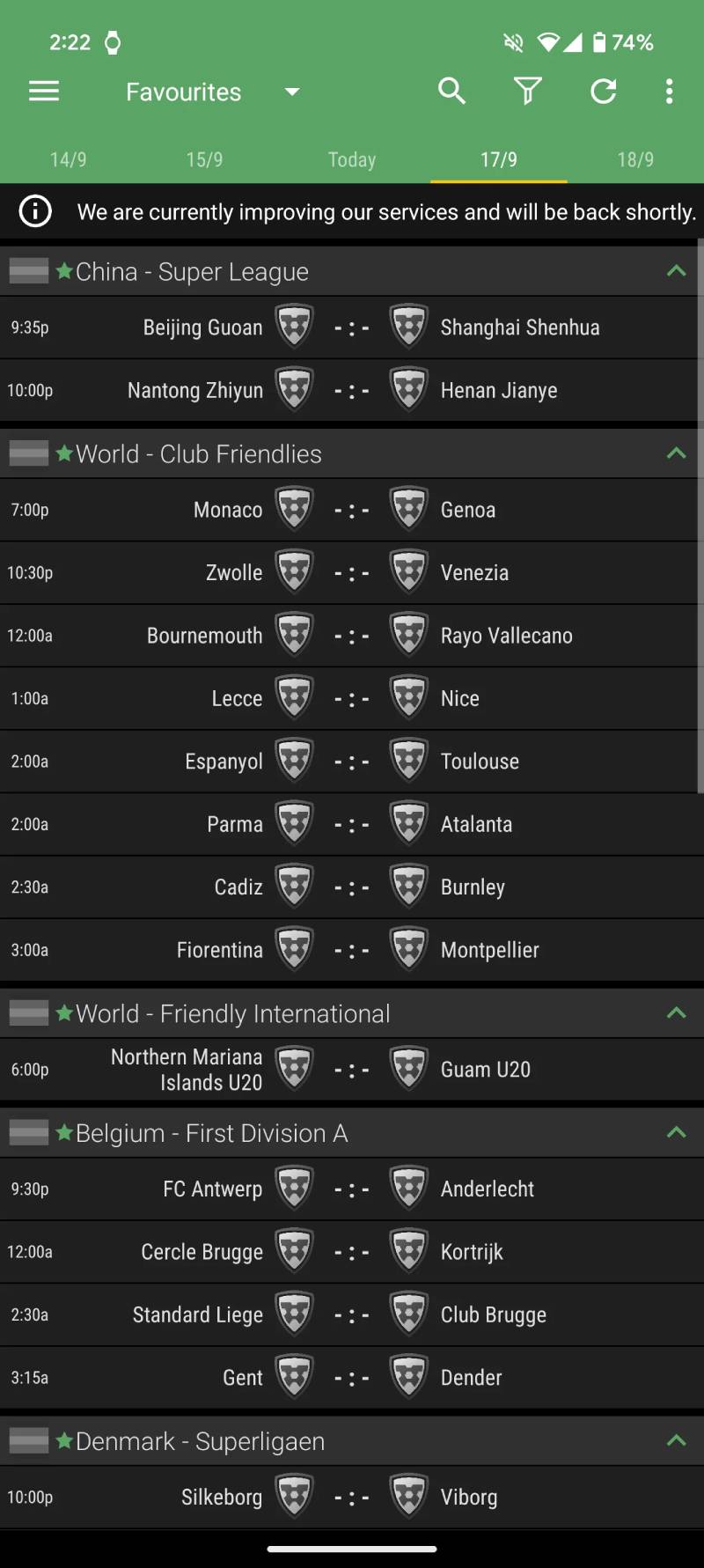704x1568 pixels.
Task: Toggle favourite star for Denmark Superligaen
Action: click(x=64, y=1441)
